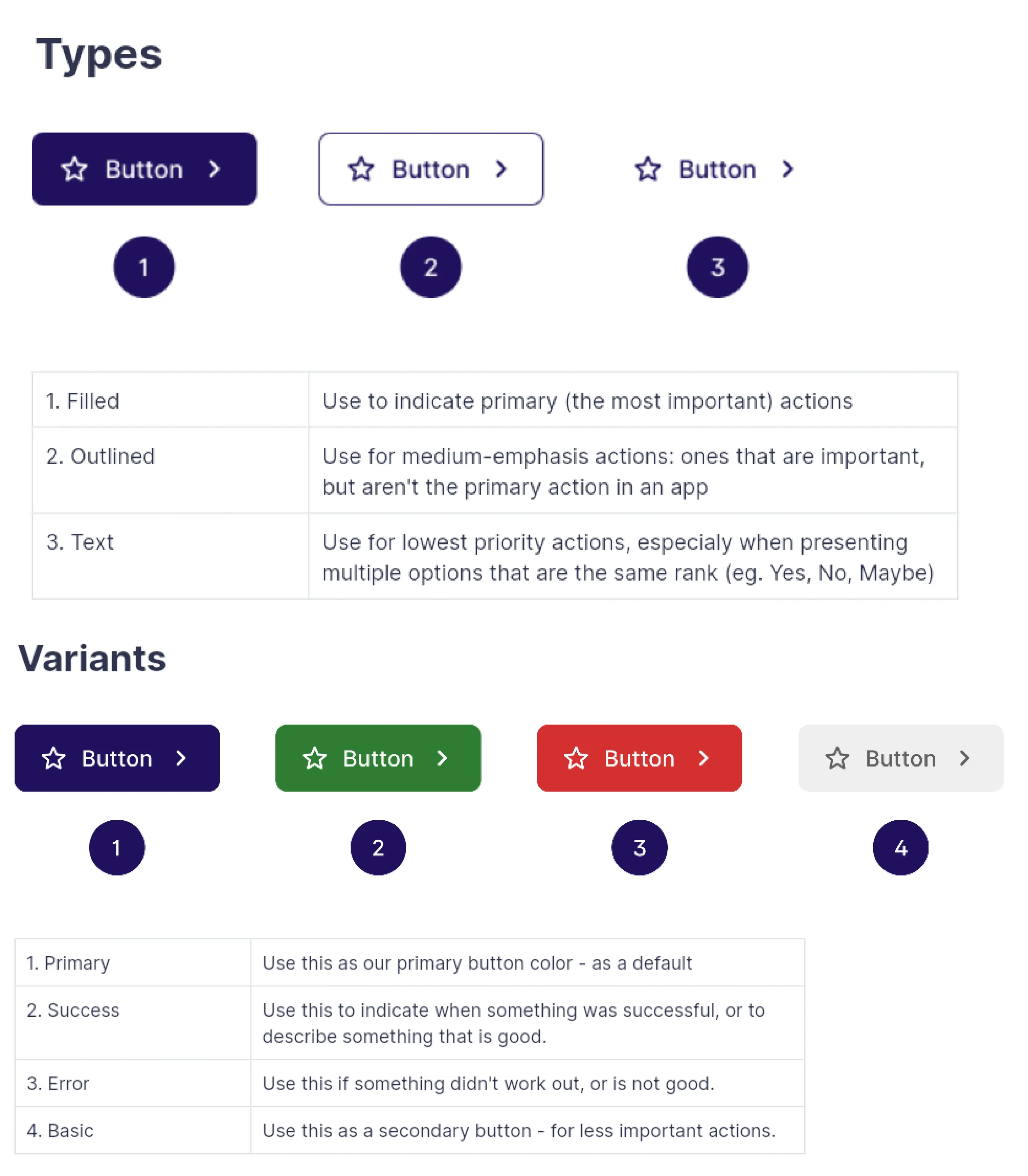The width and height of the screenshot is (1028, 1176).
Task: Click the outlined Button label in Types
Action: point(431,170)
